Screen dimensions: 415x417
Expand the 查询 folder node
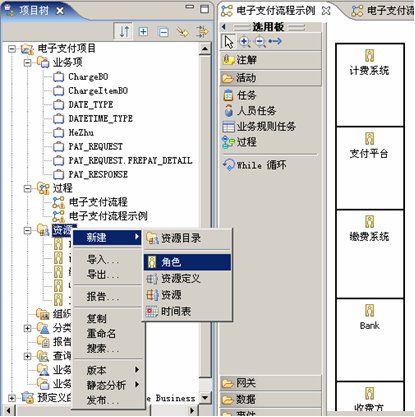pos(28,356)
